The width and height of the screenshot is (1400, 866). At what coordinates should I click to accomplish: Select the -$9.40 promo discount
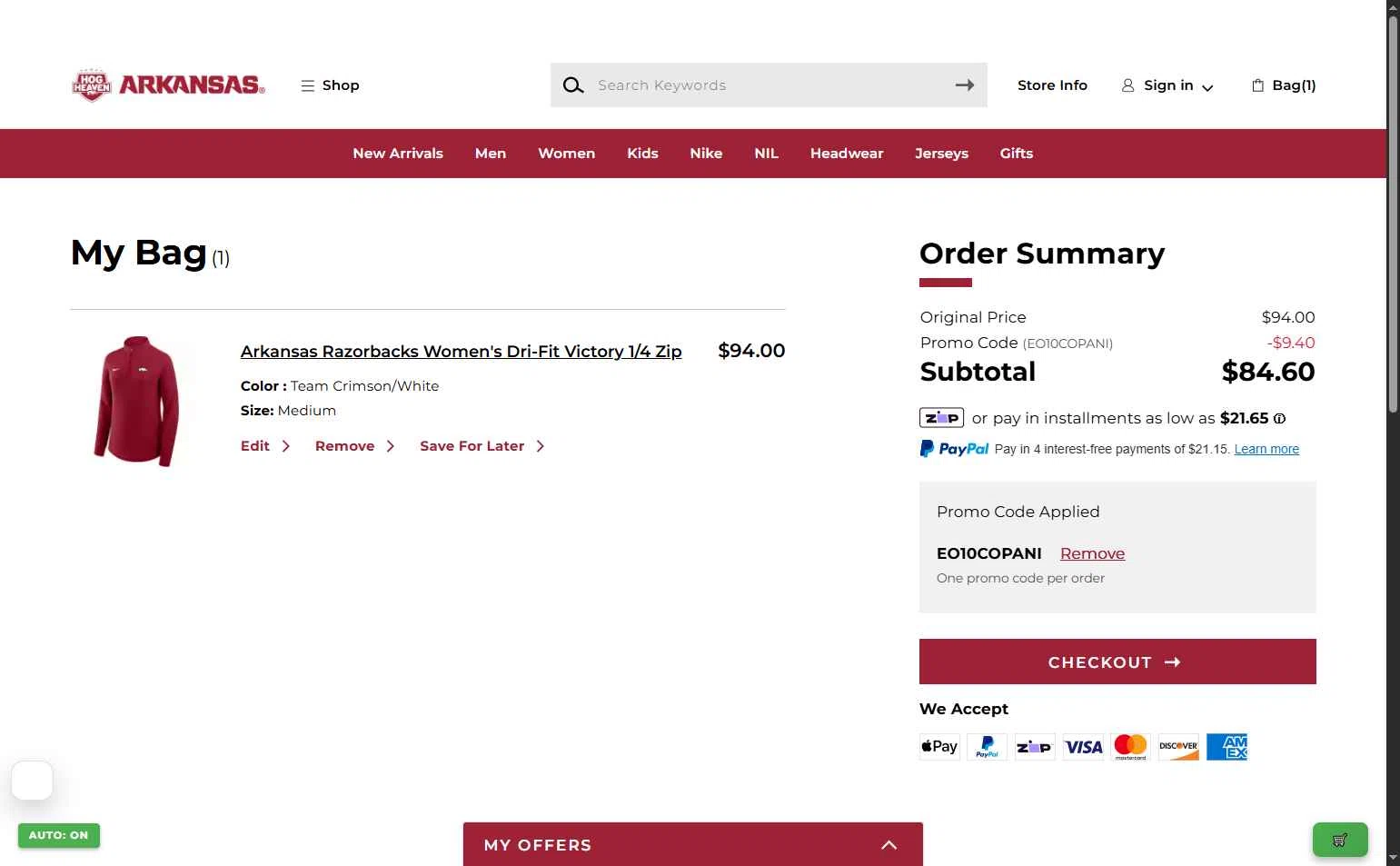pyautogui.click(x=1291, y=343)
